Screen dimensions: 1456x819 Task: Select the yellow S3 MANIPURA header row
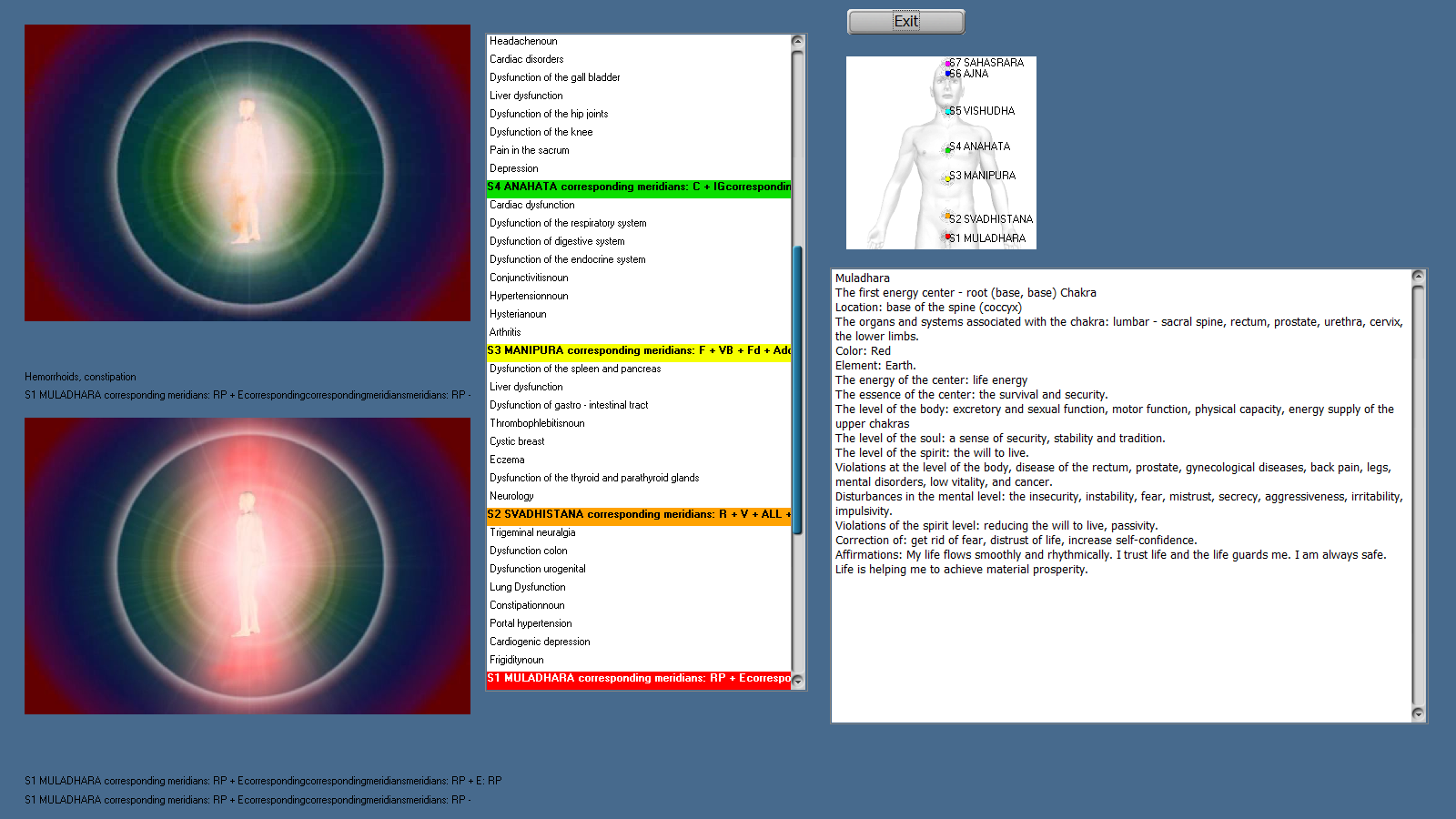(639, 350)
